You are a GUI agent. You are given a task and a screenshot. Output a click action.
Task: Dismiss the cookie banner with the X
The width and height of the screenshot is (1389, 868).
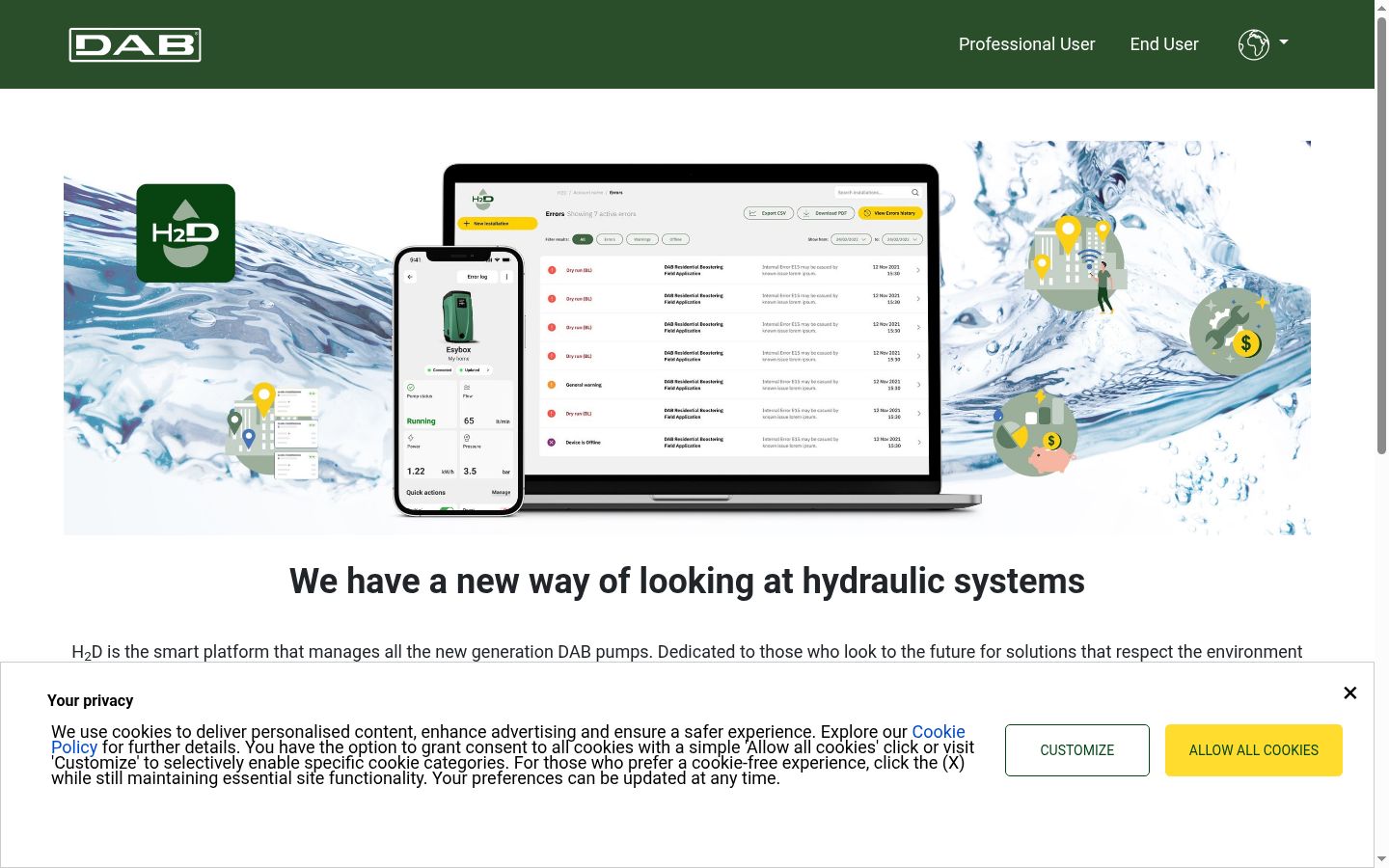1350,692
